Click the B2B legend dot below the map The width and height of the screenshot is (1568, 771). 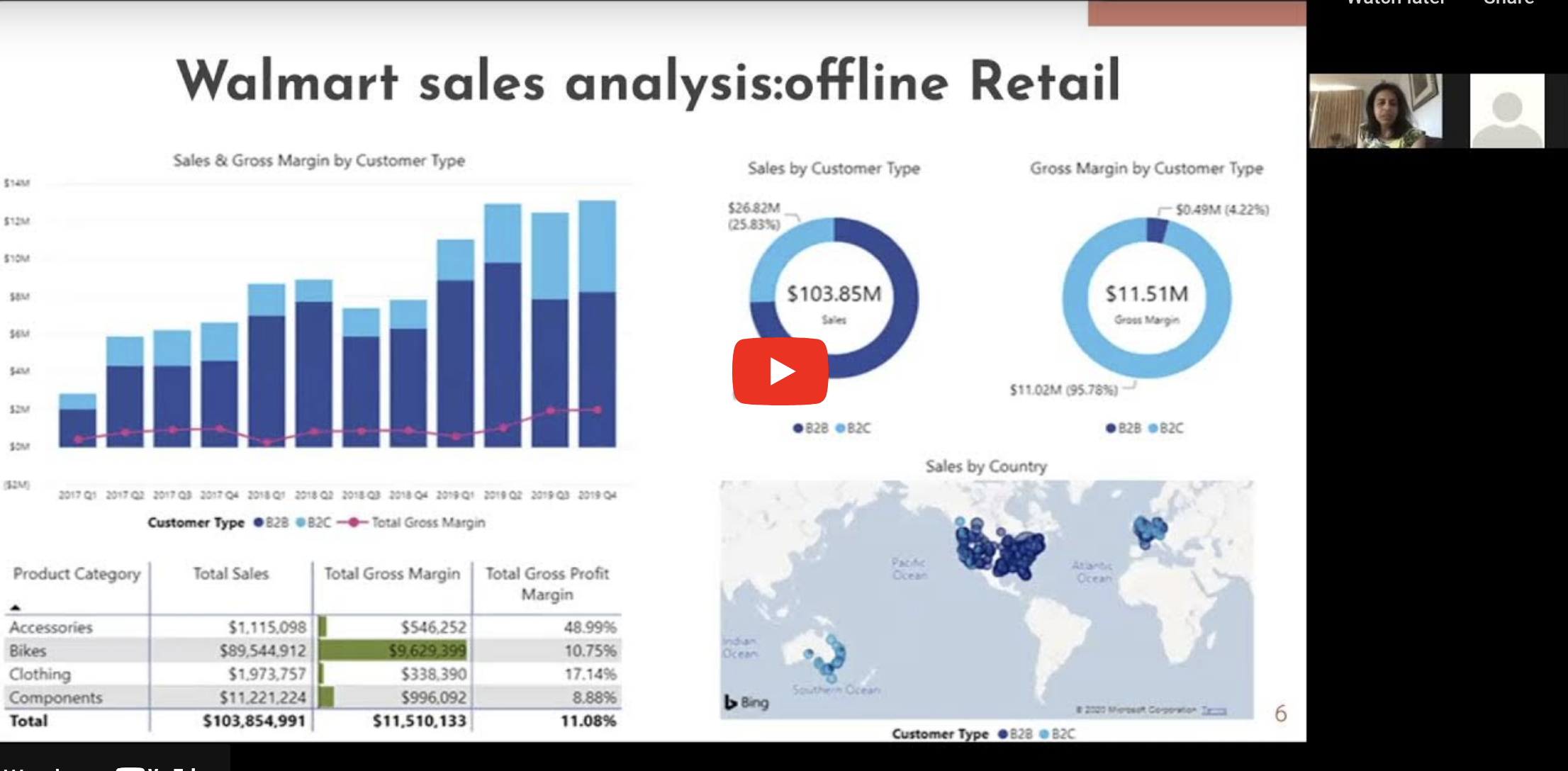(1003, 734)
